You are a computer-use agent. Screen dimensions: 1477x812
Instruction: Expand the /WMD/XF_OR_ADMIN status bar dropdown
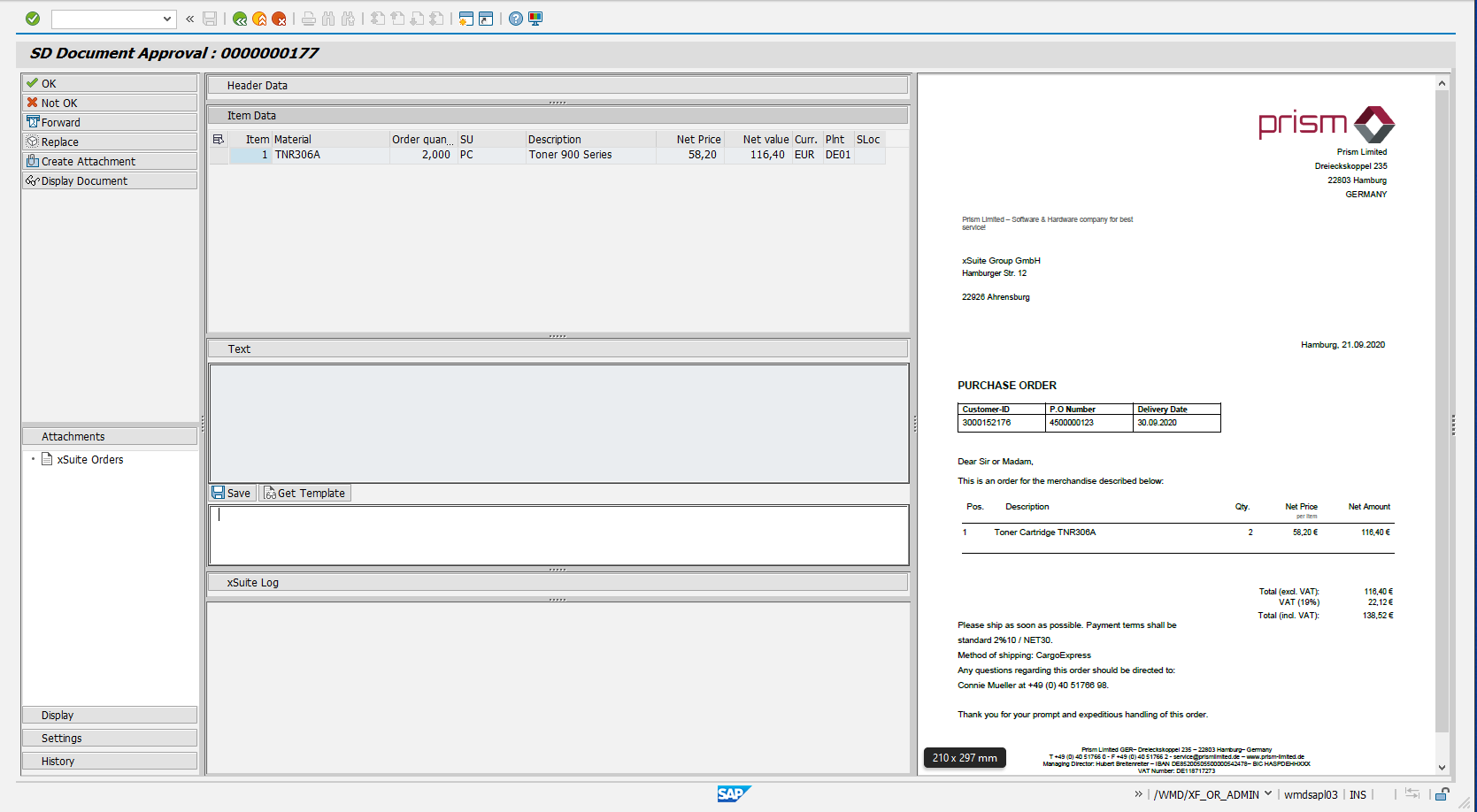point(1268,794)
